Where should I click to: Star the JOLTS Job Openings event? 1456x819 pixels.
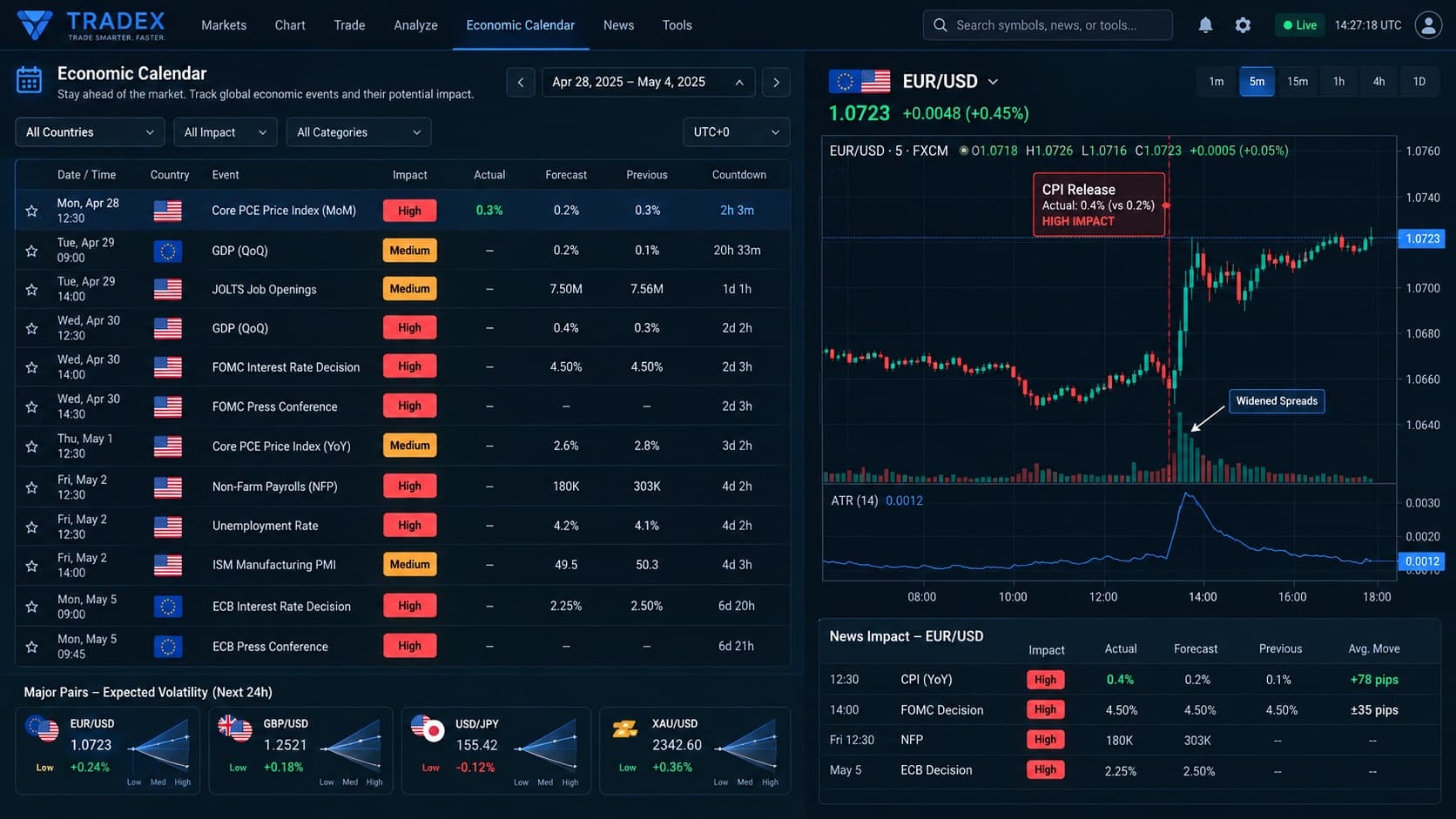pyautogui.click(x=31, y=290)
